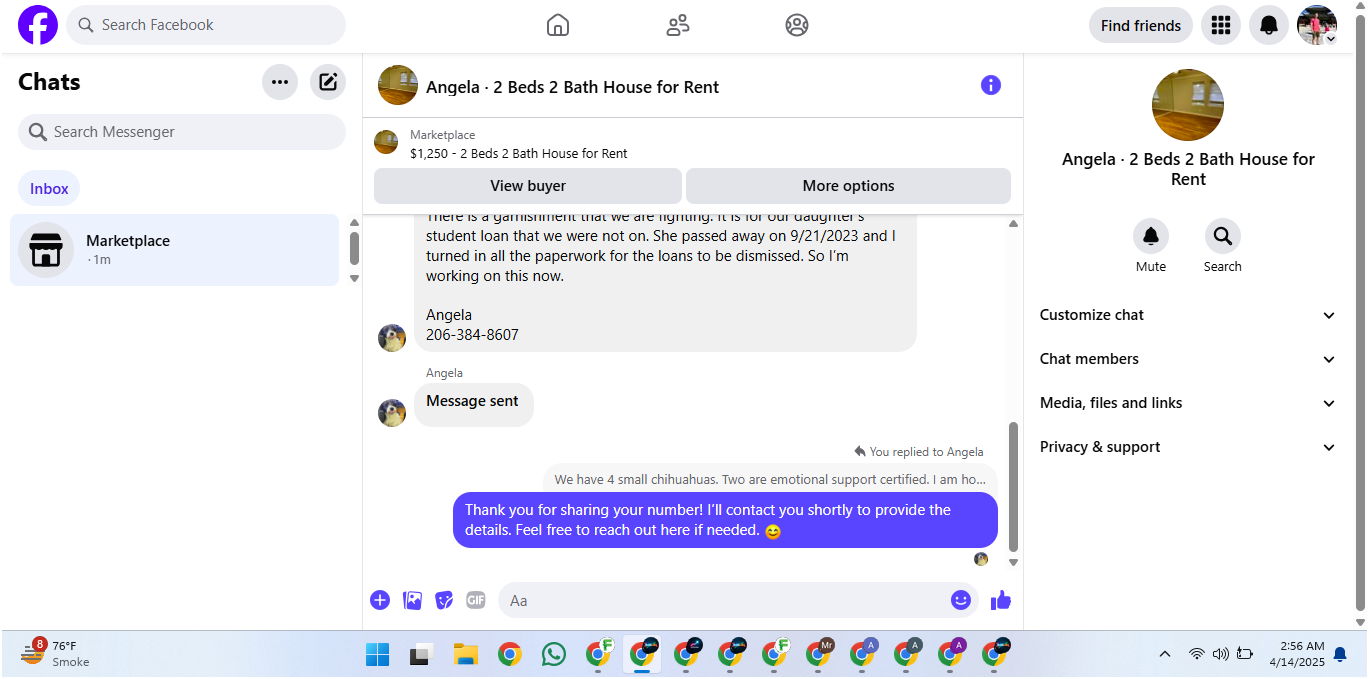
Task: Open the Facebook Home icon
Action: (558, 25)
